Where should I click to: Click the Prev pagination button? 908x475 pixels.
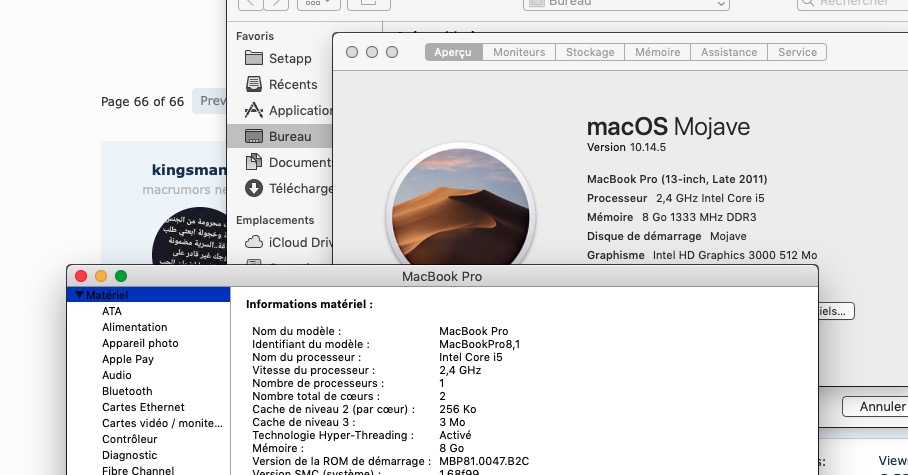(210, 101)
